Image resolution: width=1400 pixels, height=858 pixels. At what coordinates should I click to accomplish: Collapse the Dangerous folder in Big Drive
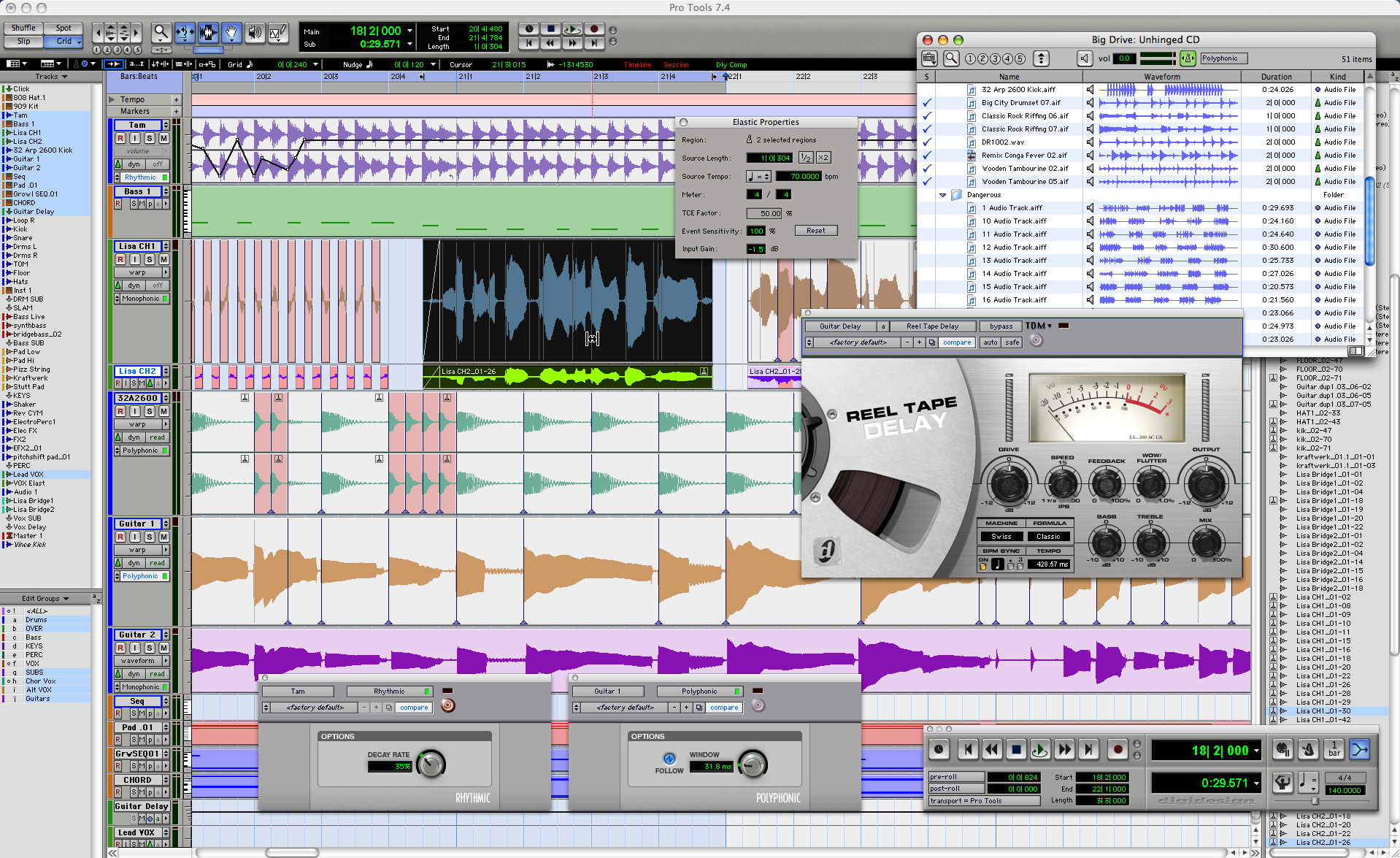[x=942, y=195]
